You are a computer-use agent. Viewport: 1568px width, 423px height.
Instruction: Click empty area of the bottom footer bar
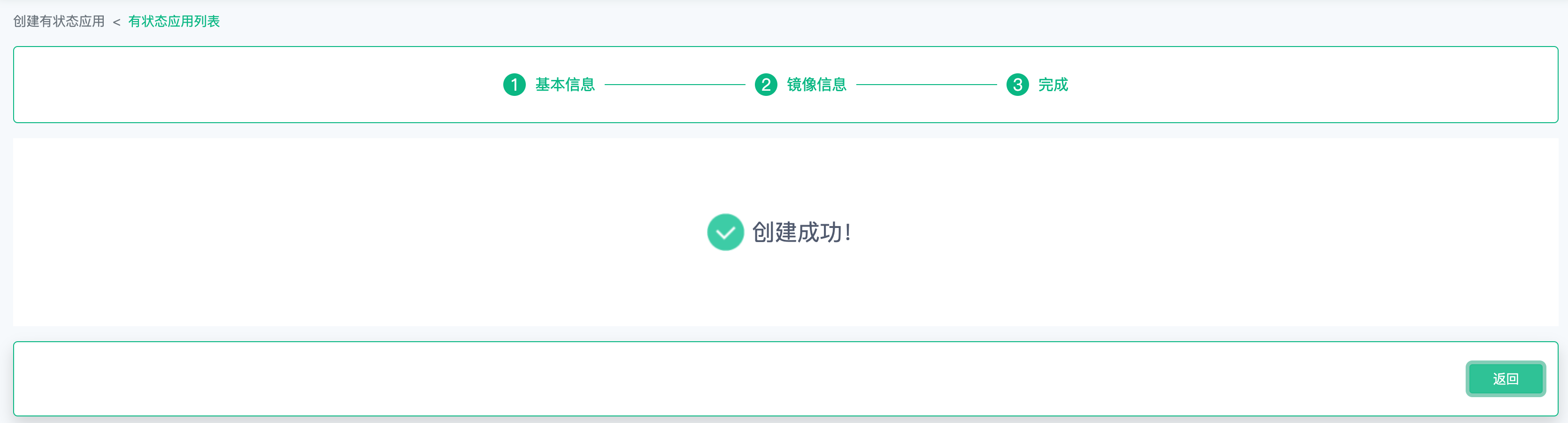click(x=730, y=379)
